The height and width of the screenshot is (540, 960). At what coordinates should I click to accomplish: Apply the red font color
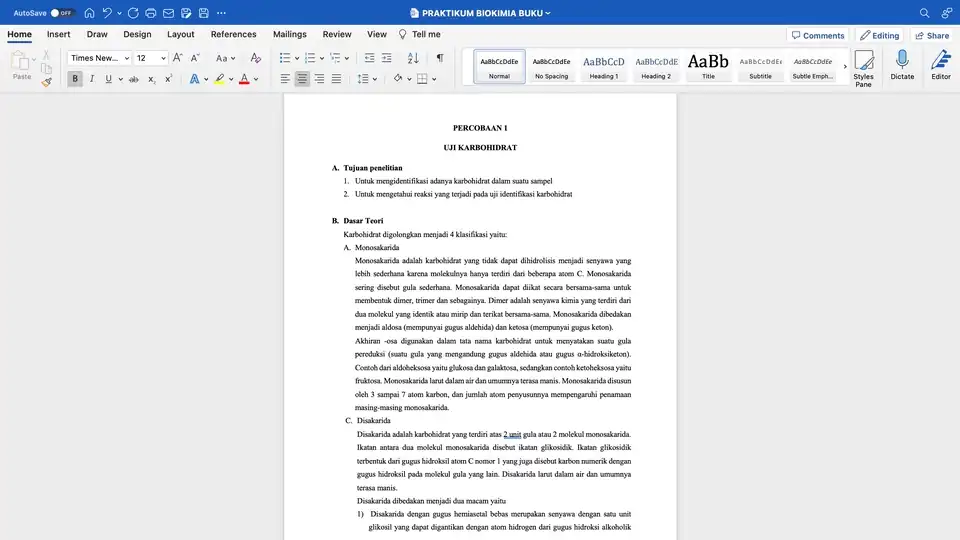pos(244,79)
